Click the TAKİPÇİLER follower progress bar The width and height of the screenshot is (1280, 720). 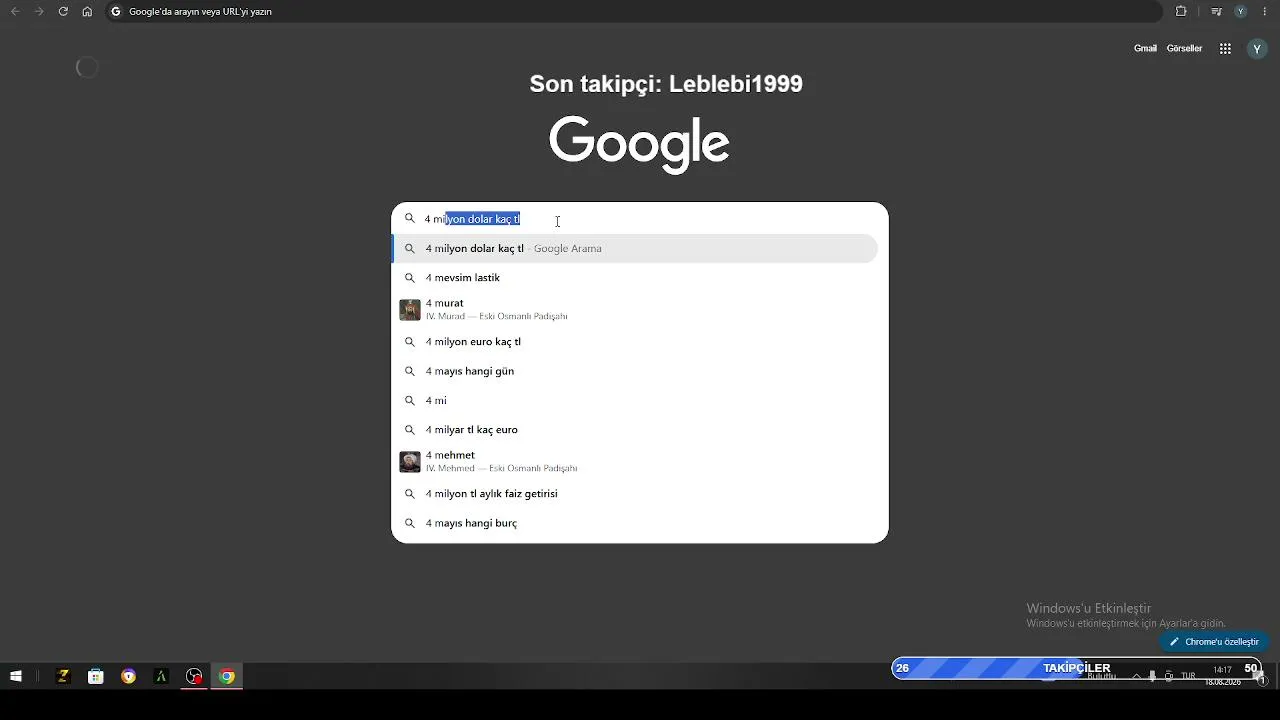[1077, 668]
